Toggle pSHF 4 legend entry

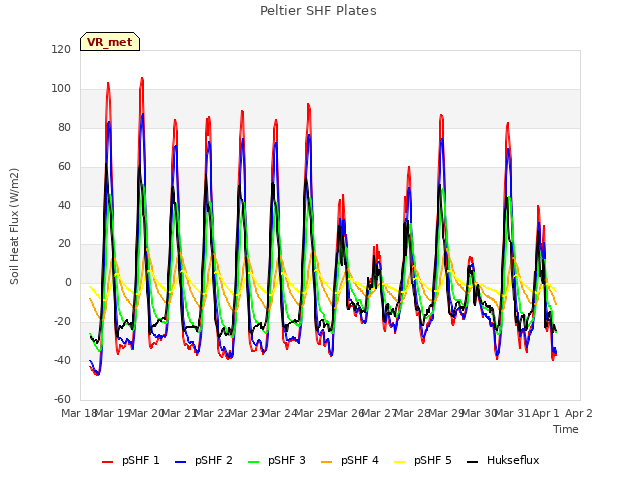(x=350, y=460)
